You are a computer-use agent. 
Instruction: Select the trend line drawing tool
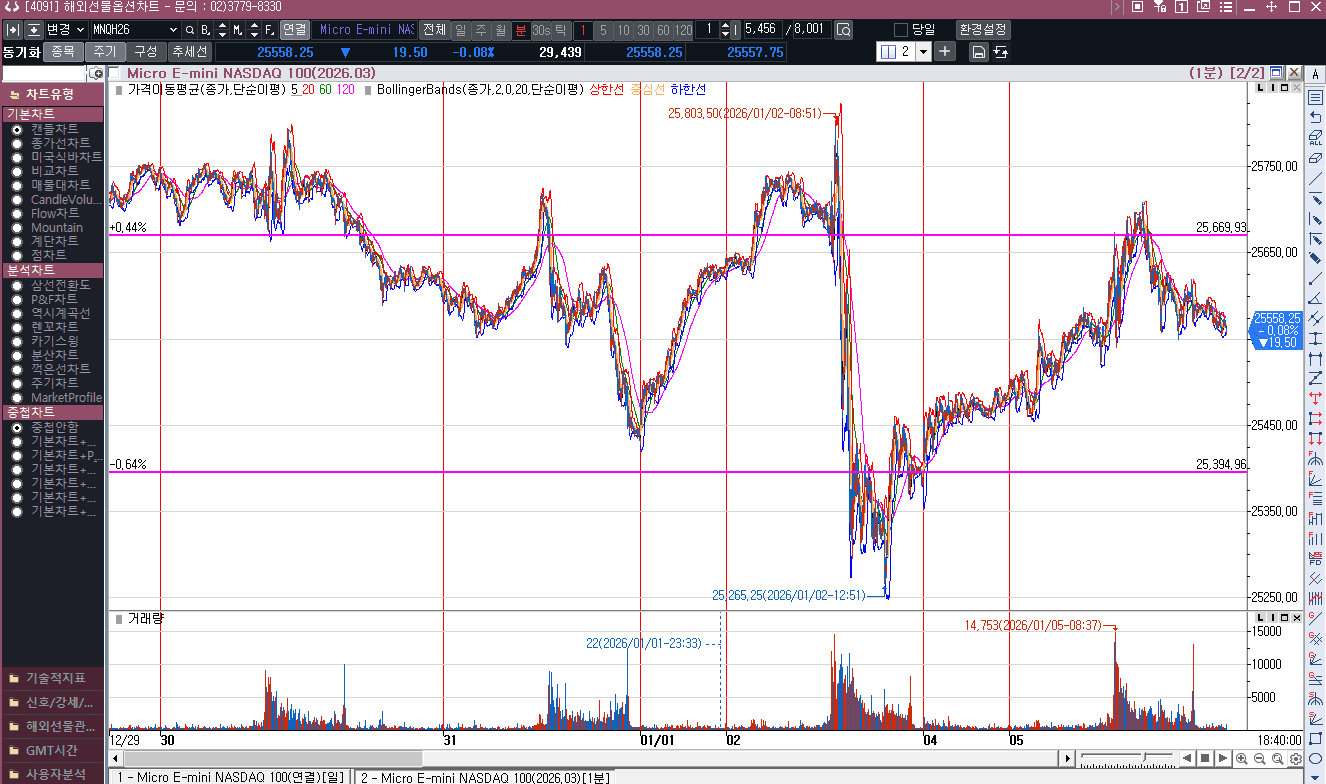pos(1315,178)
